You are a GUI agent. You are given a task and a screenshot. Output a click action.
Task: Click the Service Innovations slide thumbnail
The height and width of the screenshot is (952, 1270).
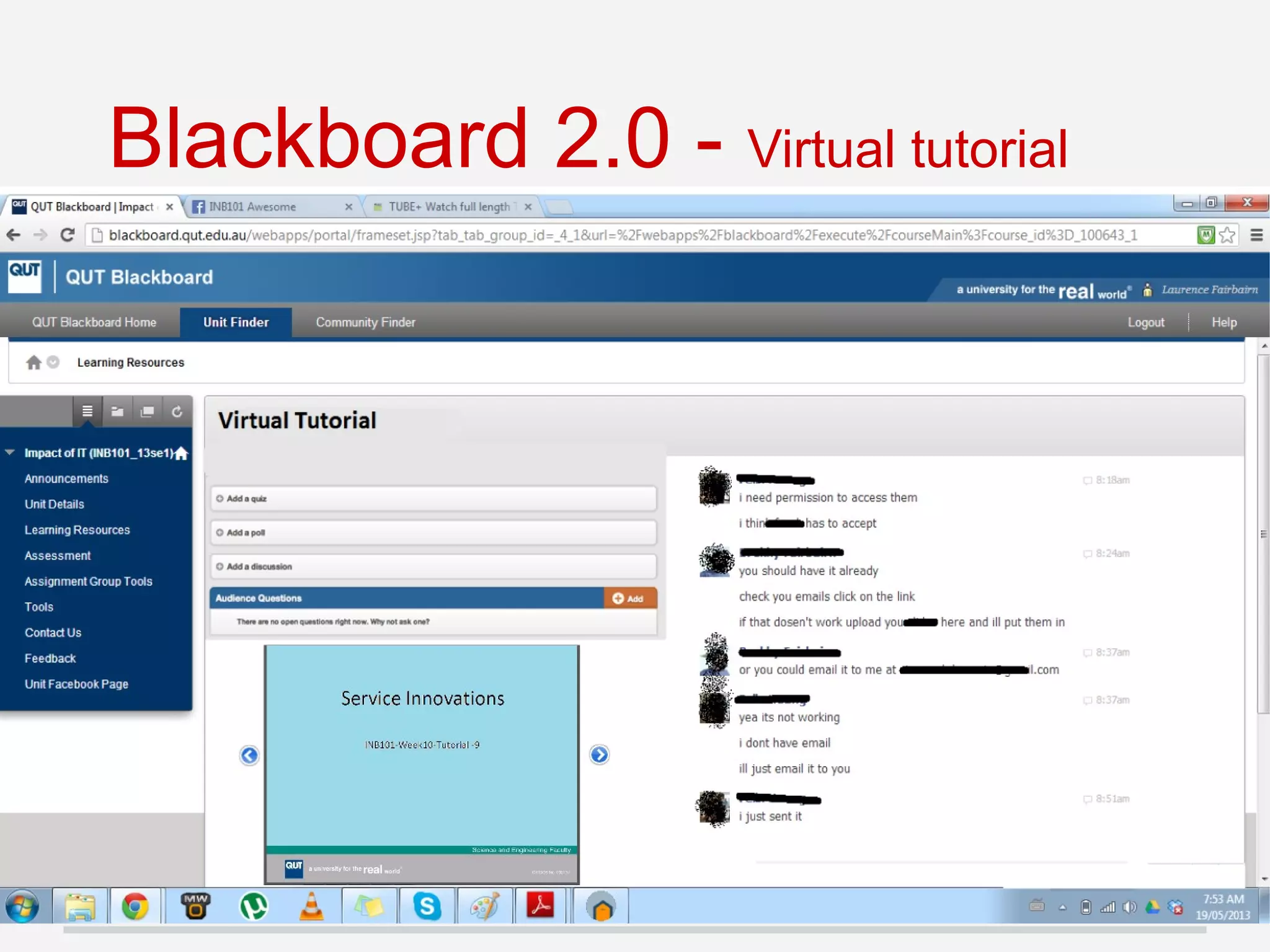click(422, 764)
